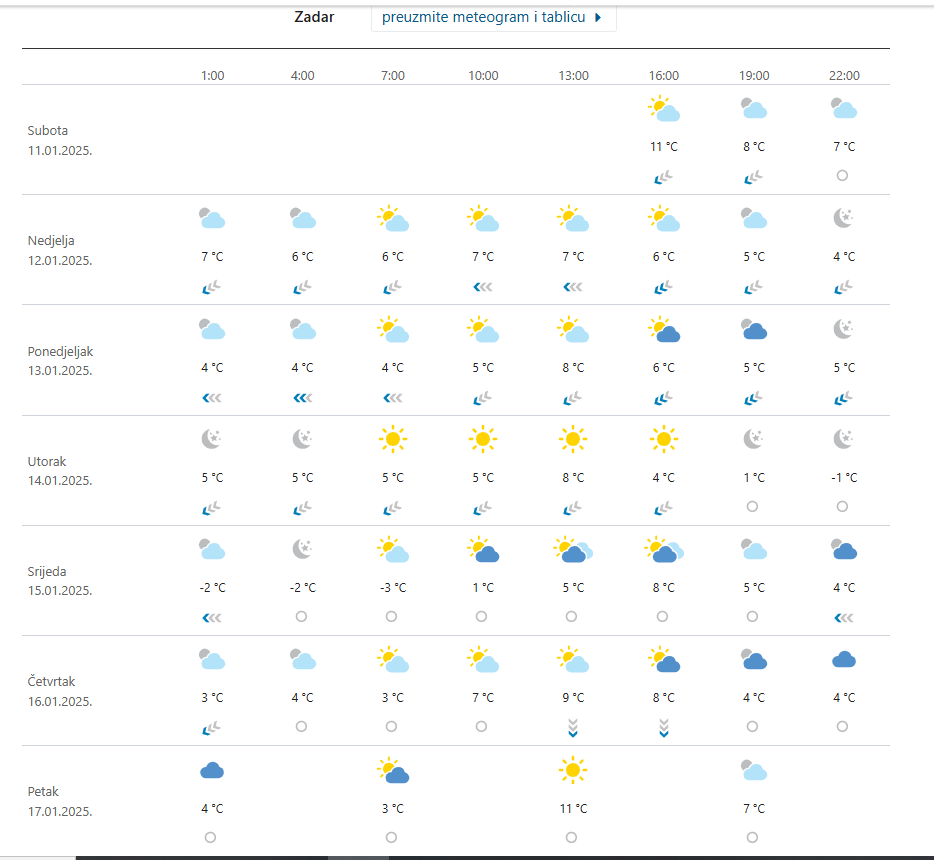The height and width of the screenshot is (860, 934).
Task: Click Monday 4:00 wind direction arrow
Action: pos(301,398)
